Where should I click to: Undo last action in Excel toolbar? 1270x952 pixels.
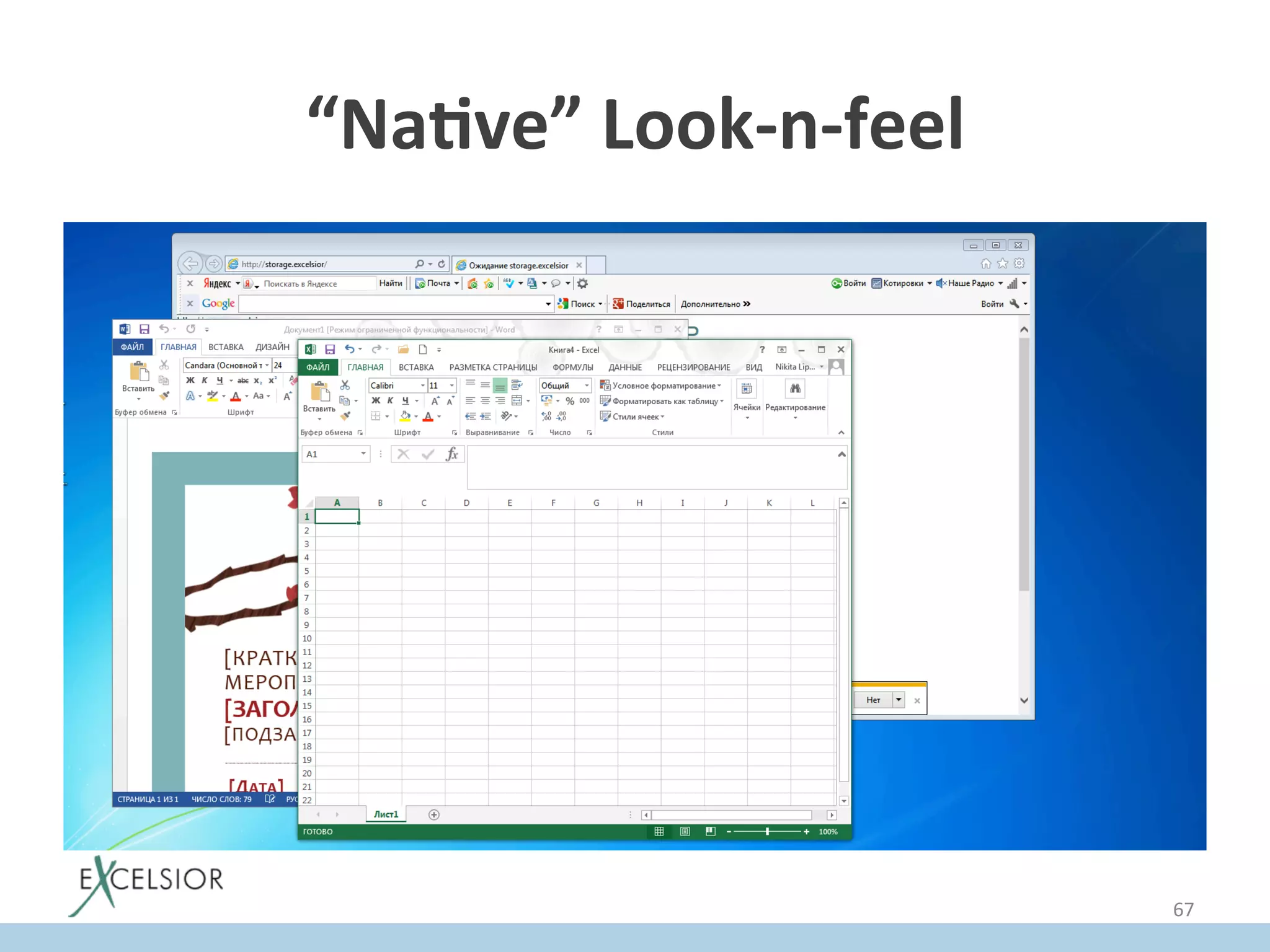350,350
